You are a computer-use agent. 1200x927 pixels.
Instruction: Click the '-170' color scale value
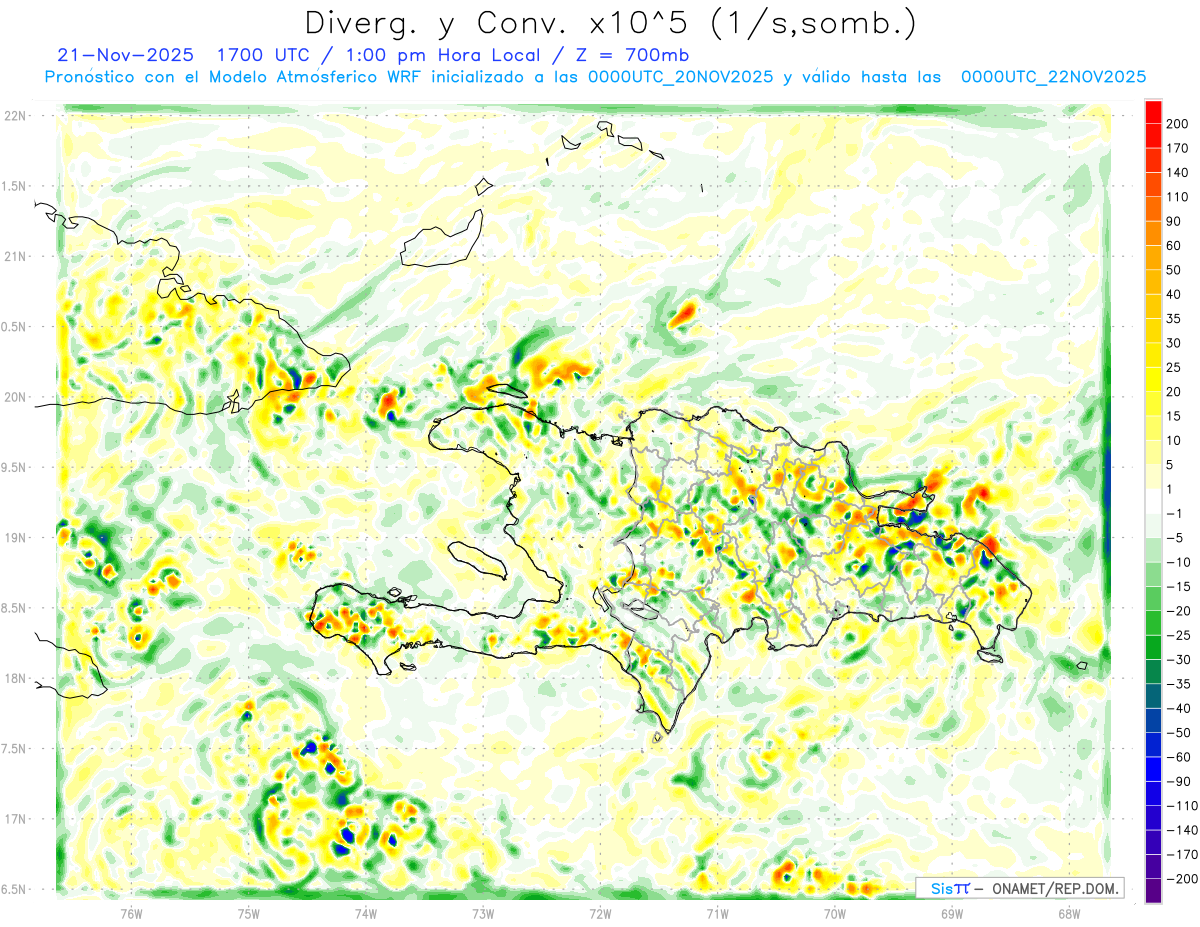click(x=1183, y=855)
